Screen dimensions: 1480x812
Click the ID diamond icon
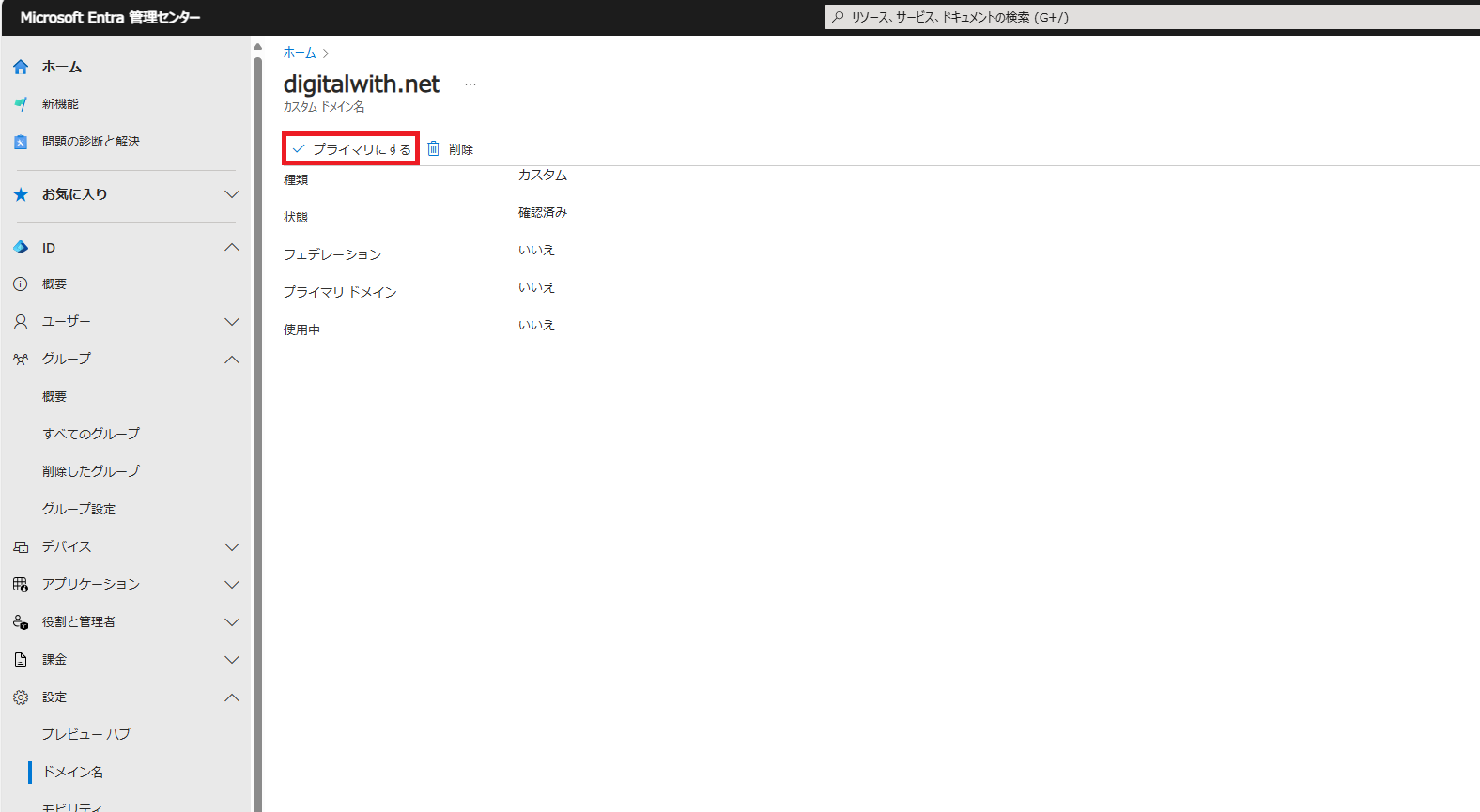click(x=21, y=248)
